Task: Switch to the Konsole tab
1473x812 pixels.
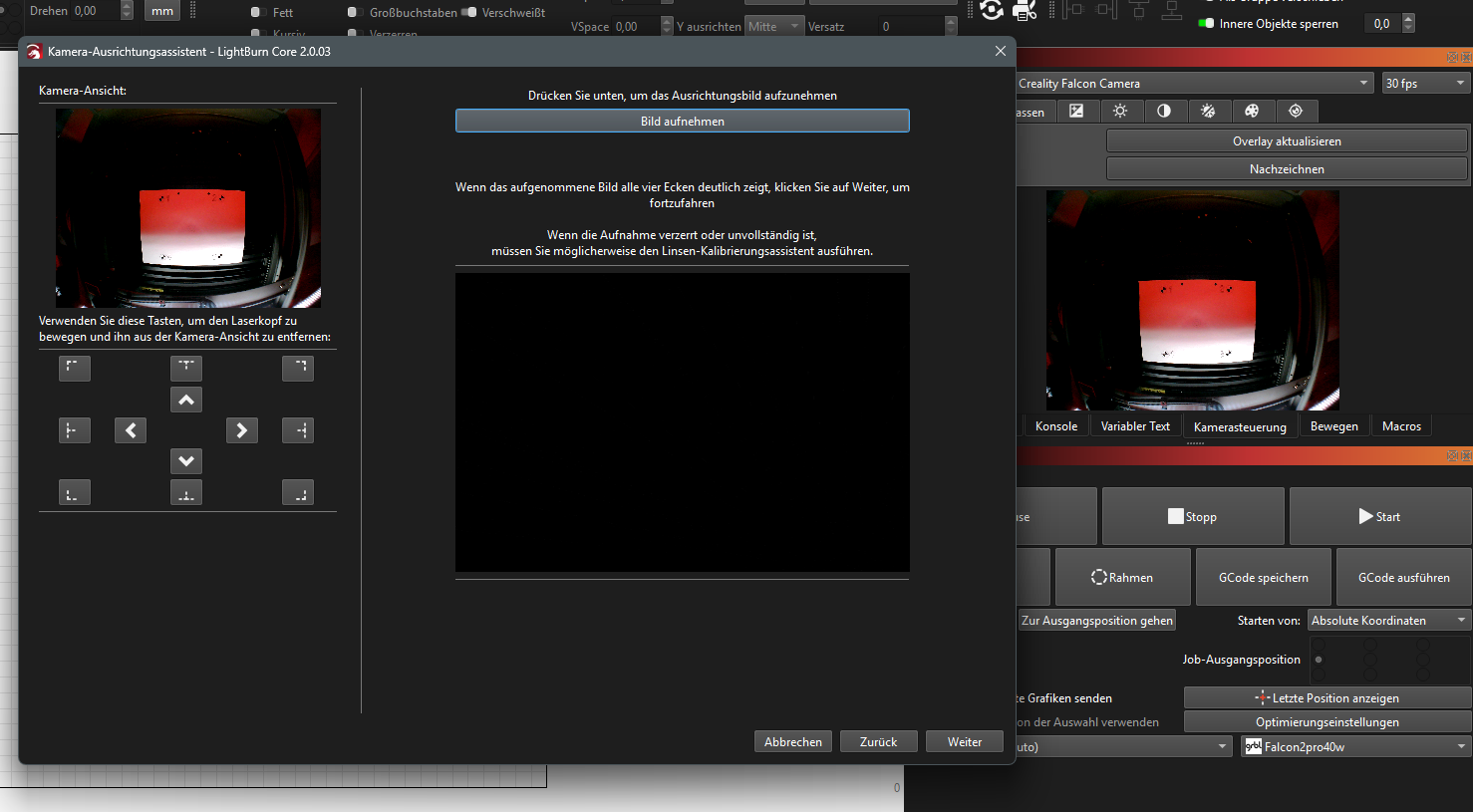Action: (1055, 426)
